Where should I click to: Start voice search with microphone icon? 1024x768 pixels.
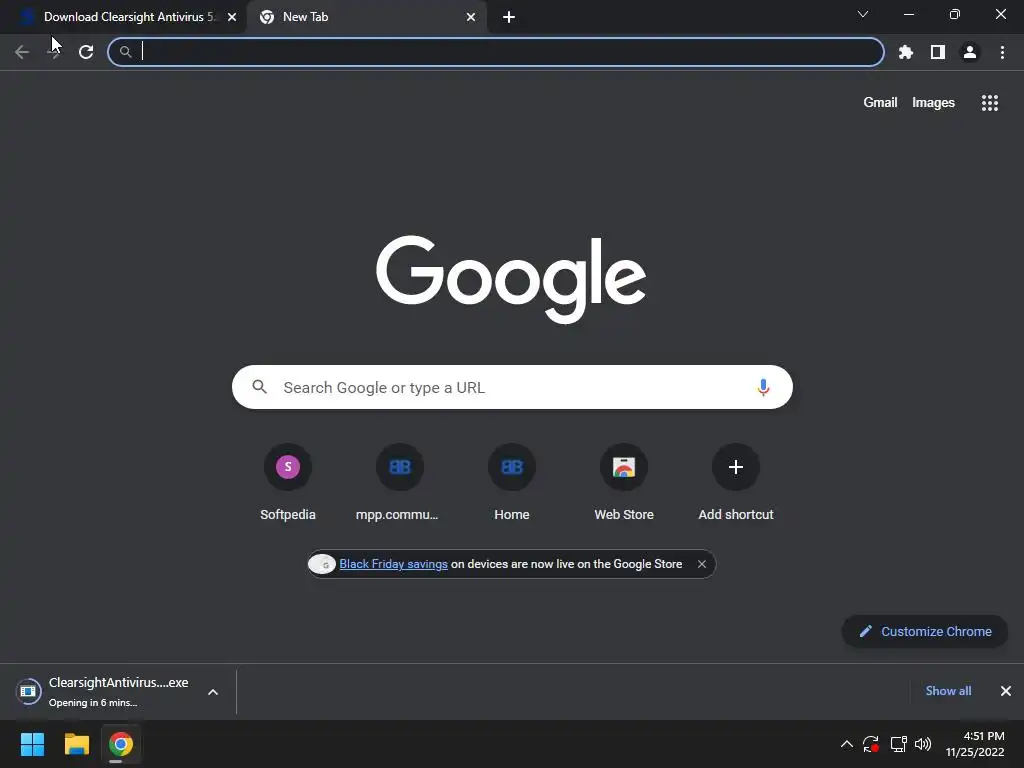(x=763, y=387)
